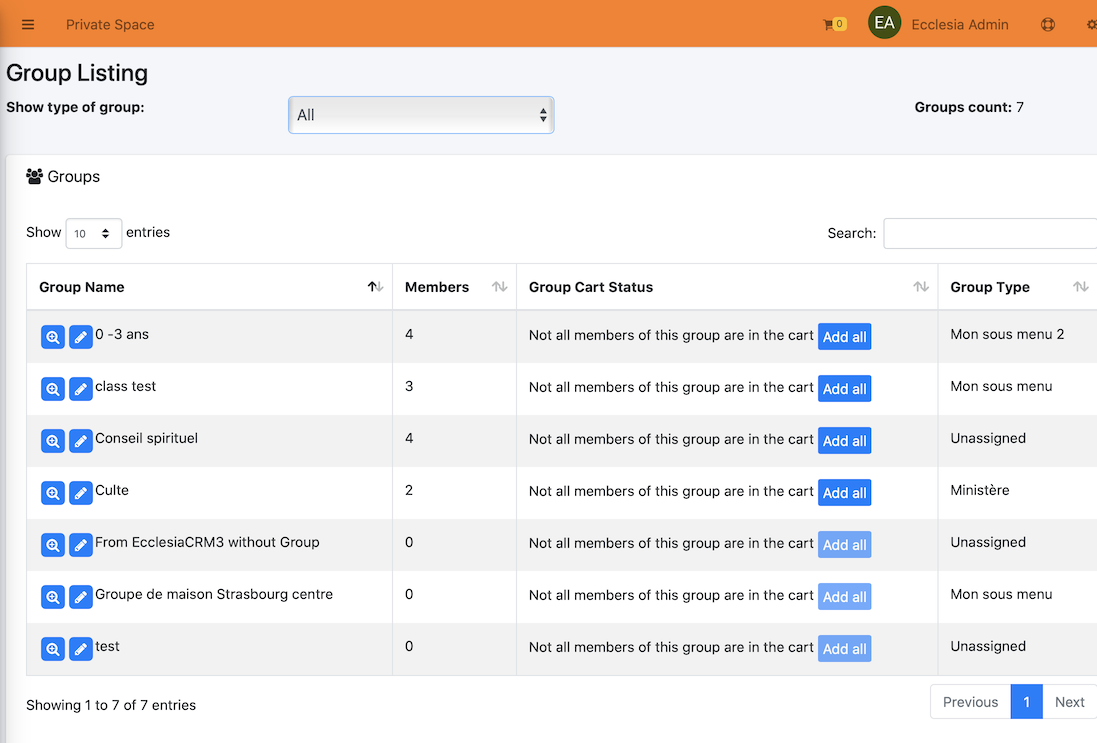
Task: Edit 'test' group with pencil icon
Action: [81, 649]
